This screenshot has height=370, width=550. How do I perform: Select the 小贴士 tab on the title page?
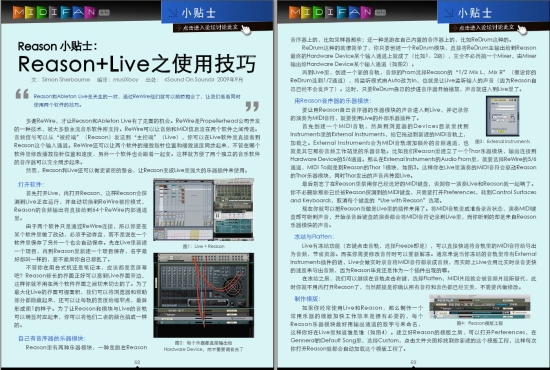coord(217,12)
